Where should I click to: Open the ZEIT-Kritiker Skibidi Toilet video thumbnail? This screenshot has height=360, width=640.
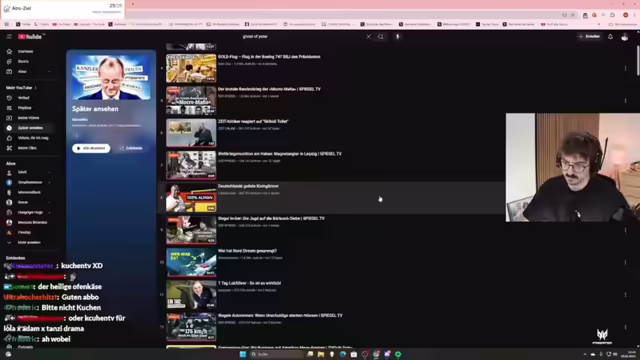point(191,133)
